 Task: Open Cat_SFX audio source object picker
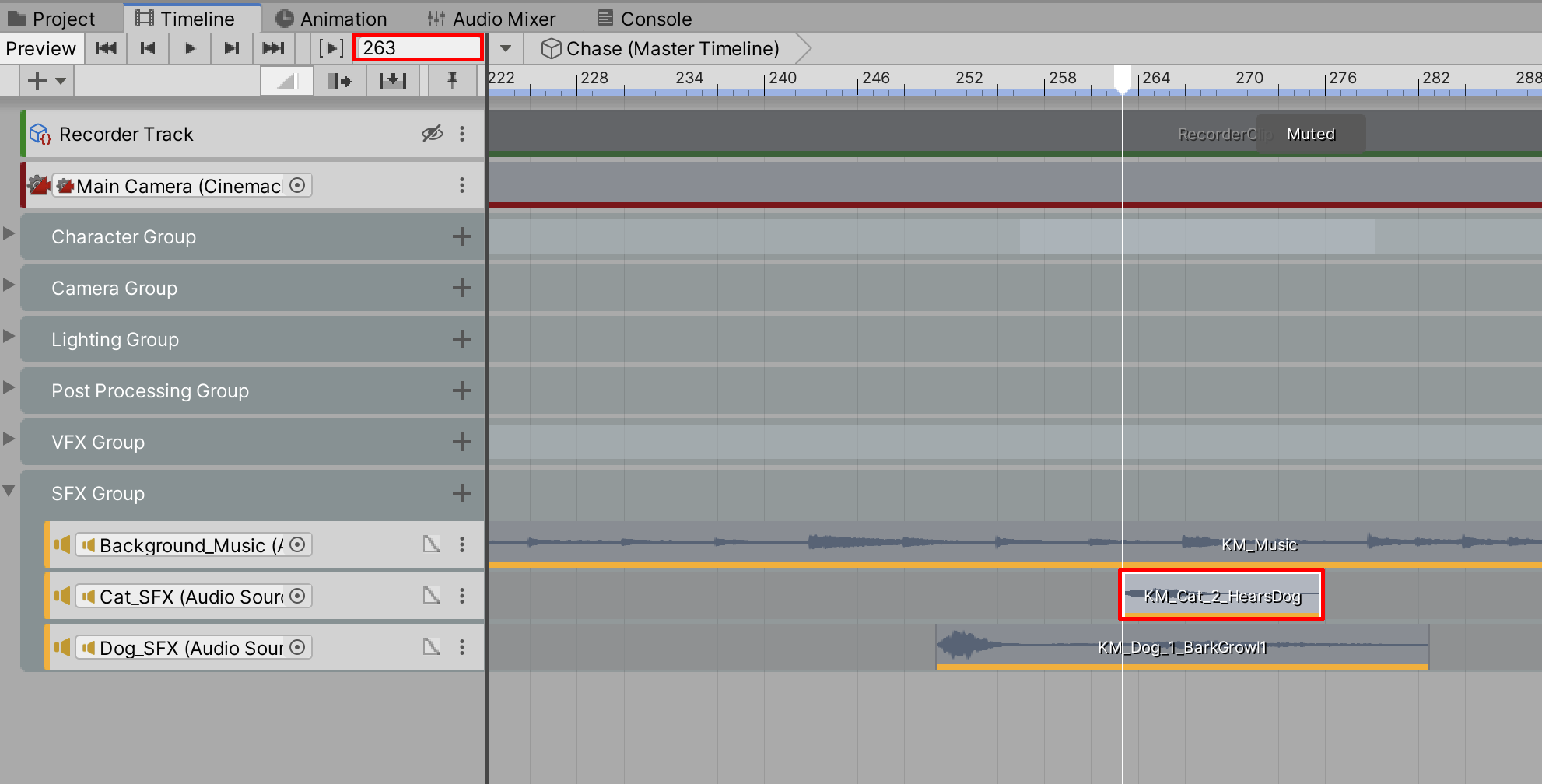297,596
